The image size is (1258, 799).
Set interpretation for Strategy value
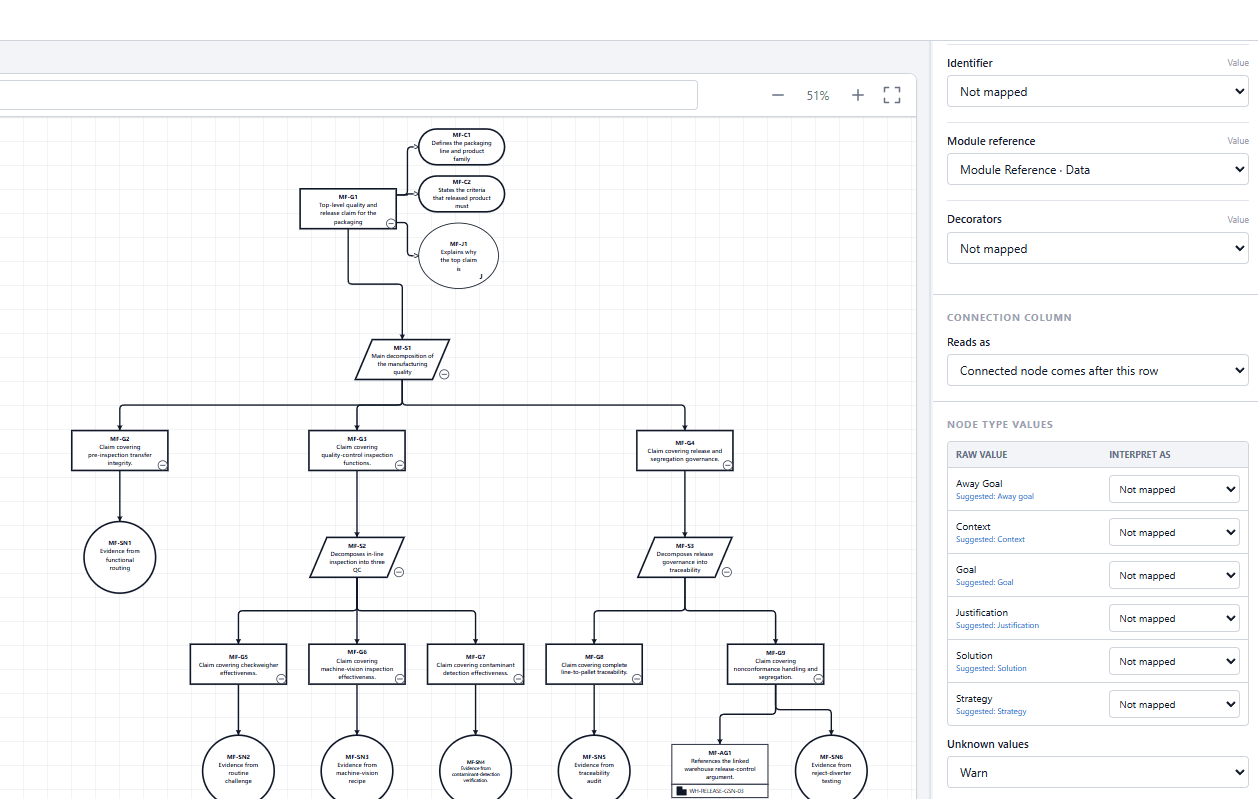[x=1174, y=705]
